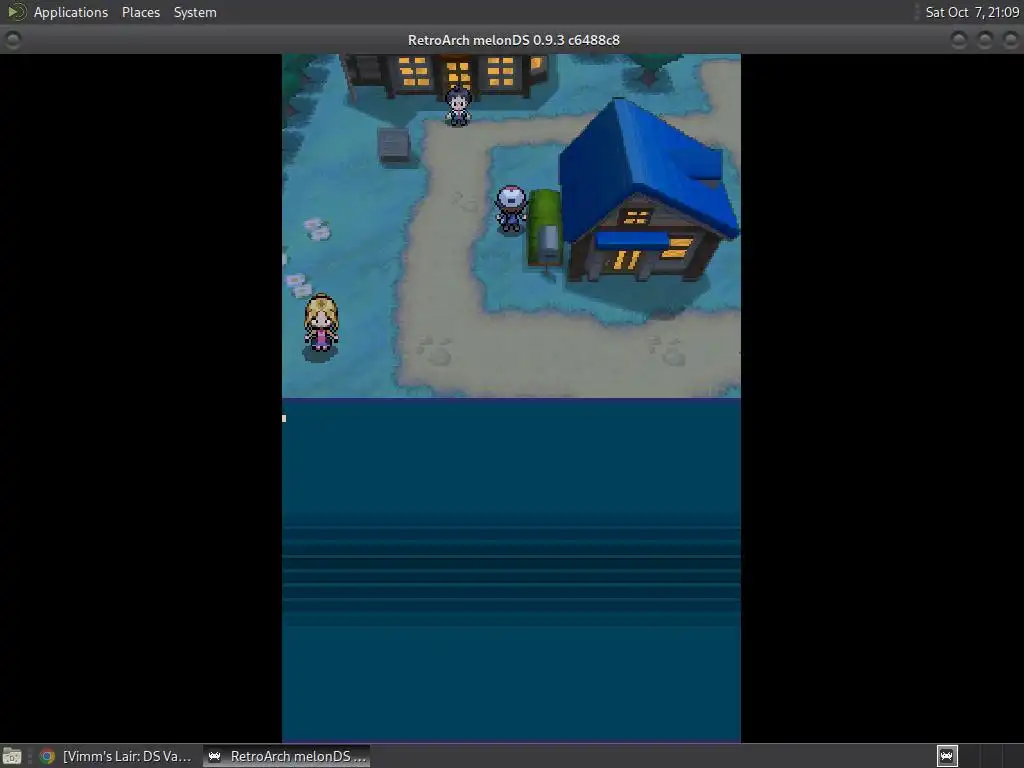Maximize the RetroArch window
1024x768 pixels.
pyautogui.click(x=985, y=40)
